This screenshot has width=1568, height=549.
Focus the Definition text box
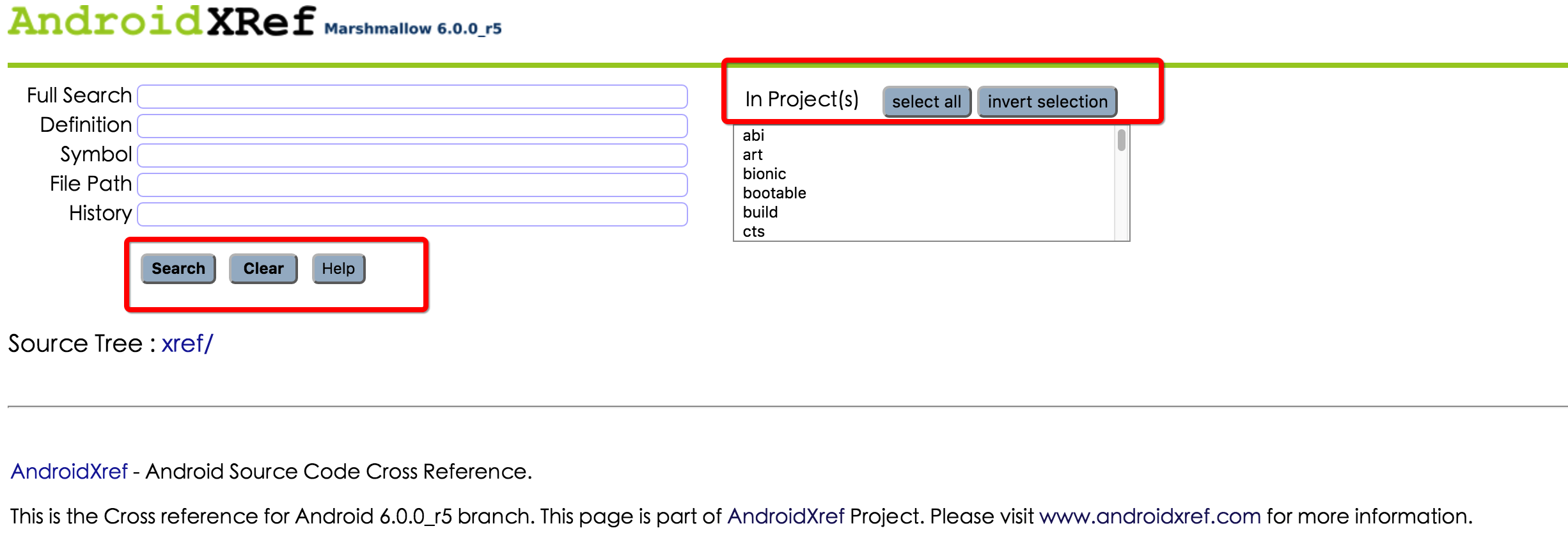412,126
